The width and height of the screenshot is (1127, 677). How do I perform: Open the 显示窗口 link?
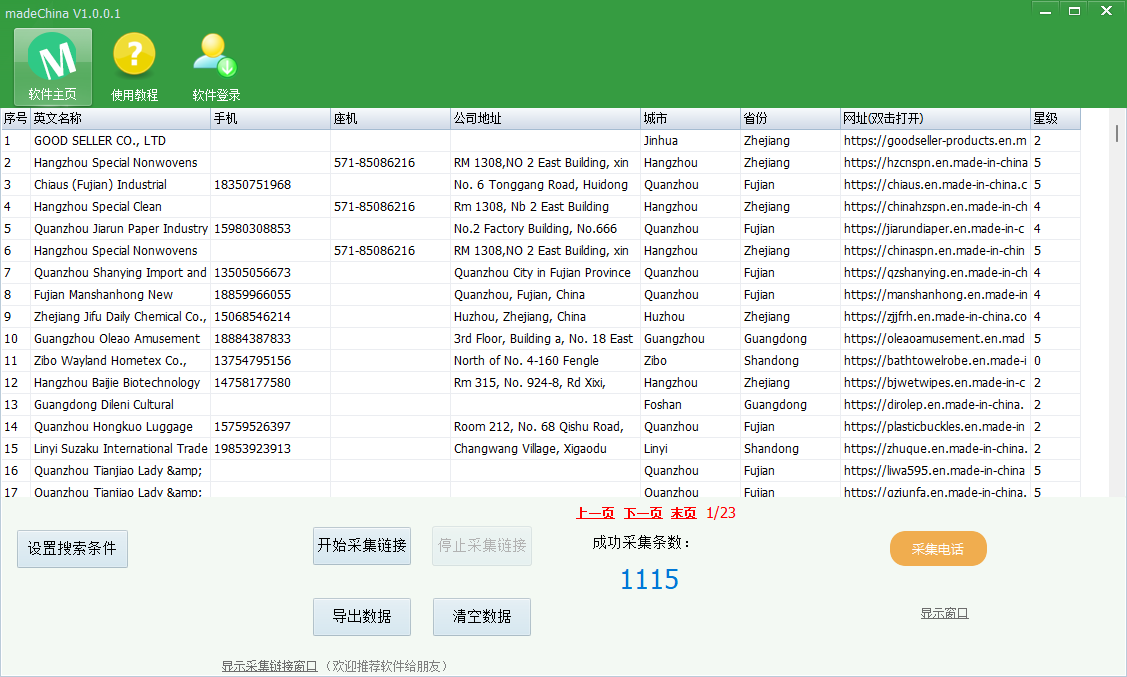(944, 613)
